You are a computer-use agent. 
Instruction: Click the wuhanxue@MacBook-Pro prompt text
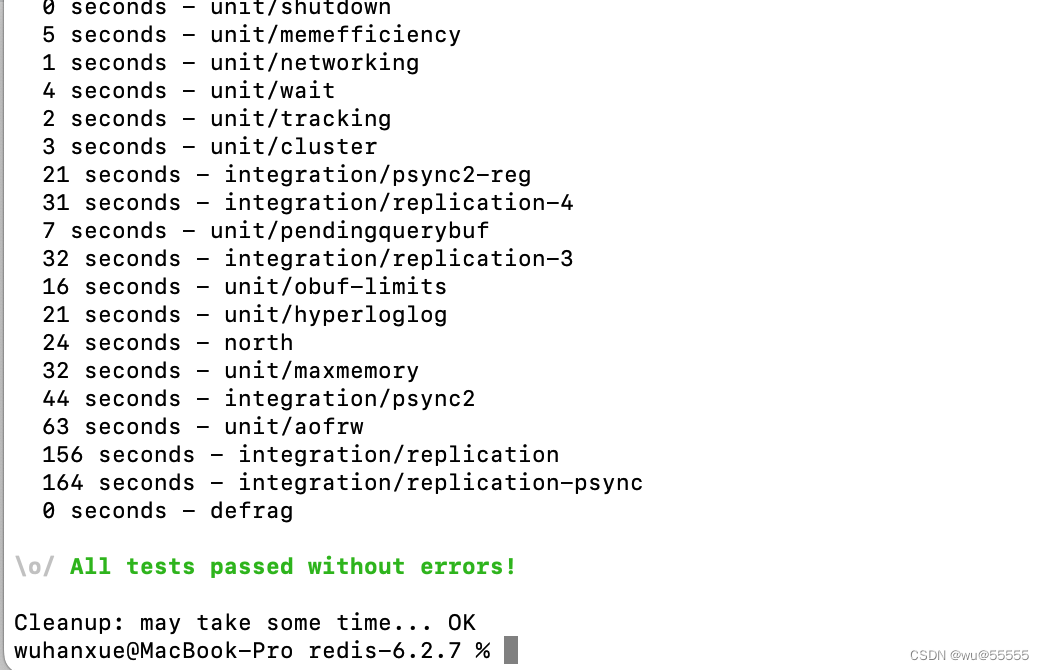(x=153, y=651)
